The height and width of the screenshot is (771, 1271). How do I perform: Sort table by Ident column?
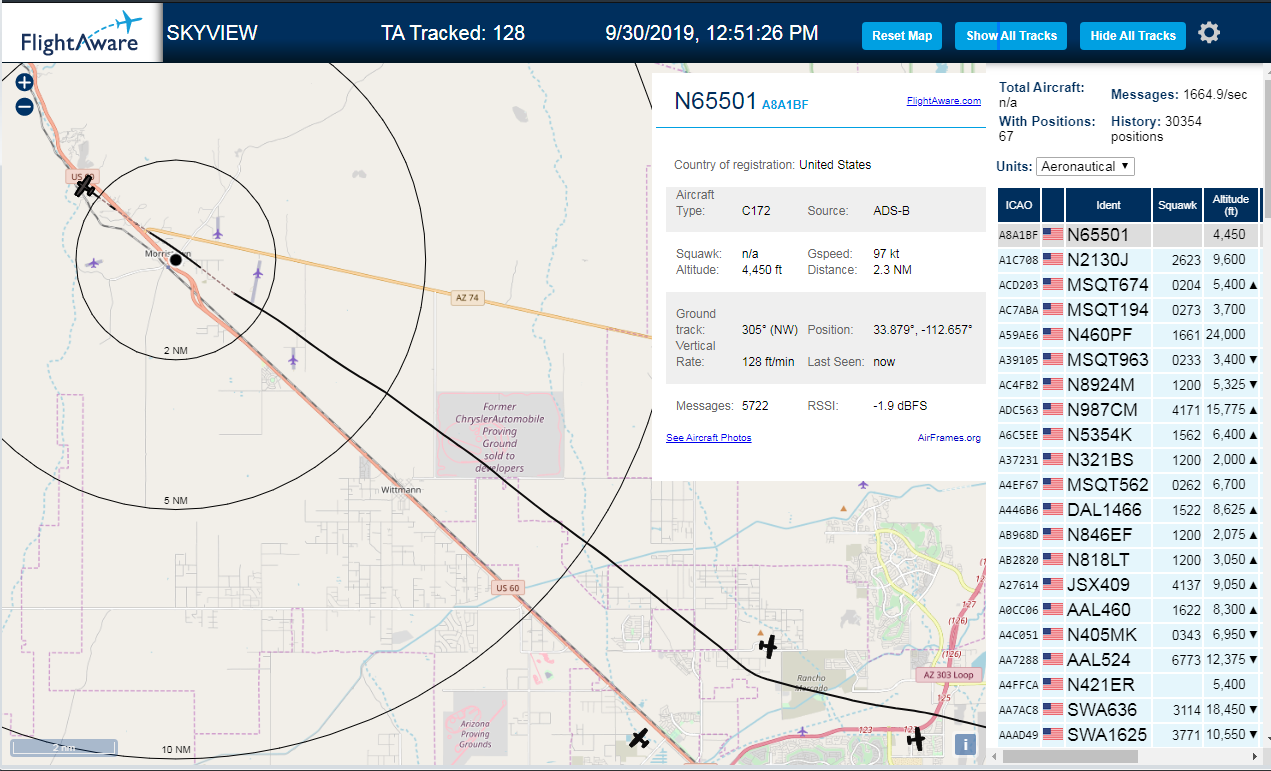(x=1108, y=205)
